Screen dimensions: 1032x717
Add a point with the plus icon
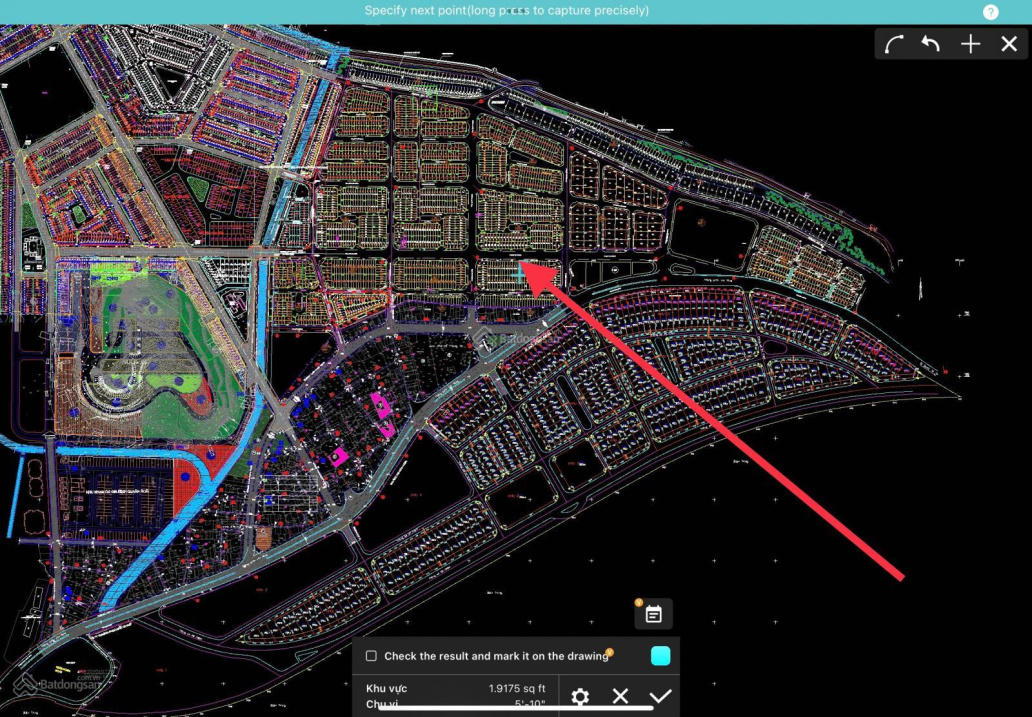(x=970, y=44)
